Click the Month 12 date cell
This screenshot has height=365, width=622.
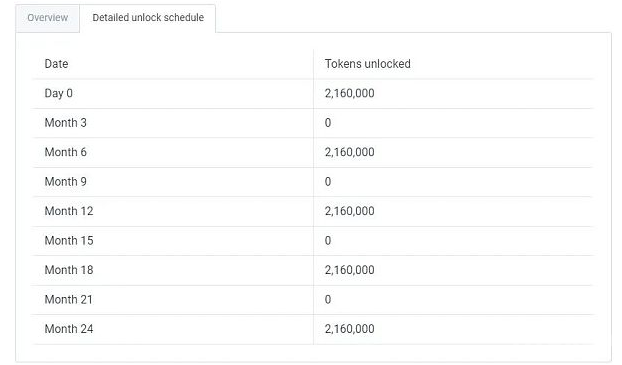69,211
